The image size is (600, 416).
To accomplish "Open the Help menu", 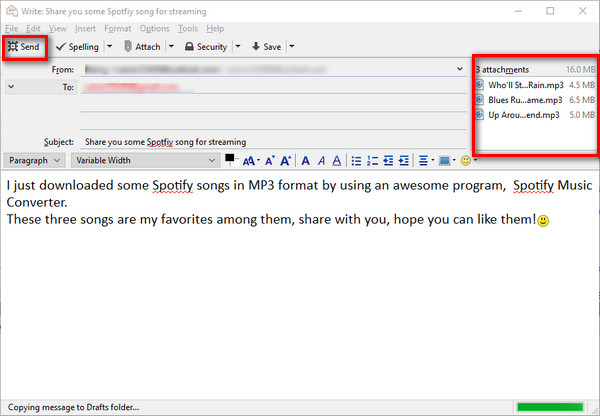I will [215, 29].
